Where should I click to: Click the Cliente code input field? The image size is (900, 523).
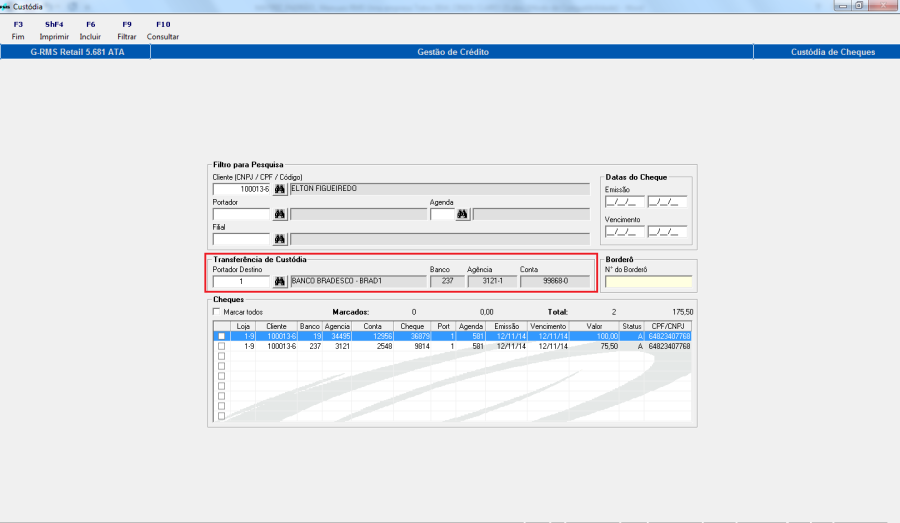coord(241,189)
